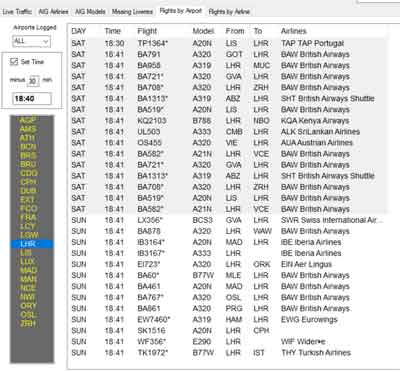Select flight BA878 to WAW
This screenshot has width=400, height=372.
pyautogui.click(x=229, y=231)
